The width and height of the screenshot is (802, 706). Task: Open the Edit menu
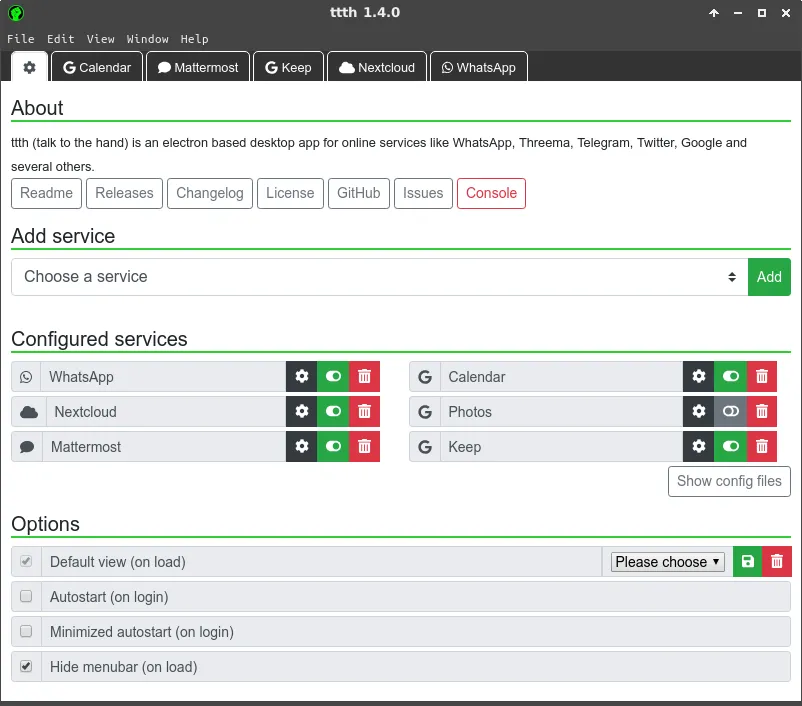point(60,39)
